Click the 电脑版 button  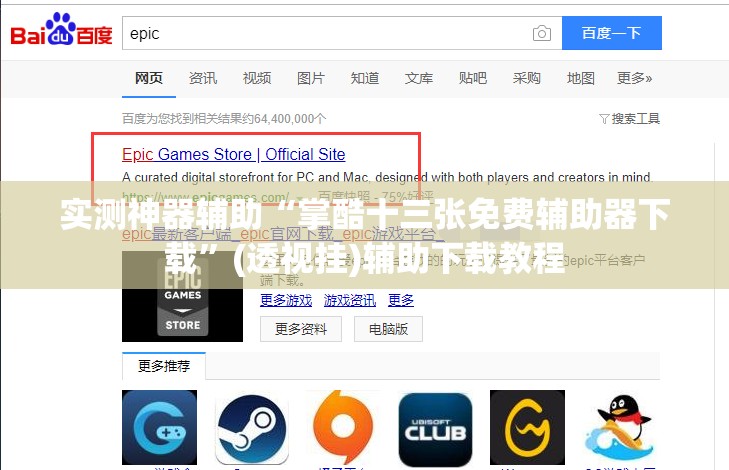[x=388, y=329]
